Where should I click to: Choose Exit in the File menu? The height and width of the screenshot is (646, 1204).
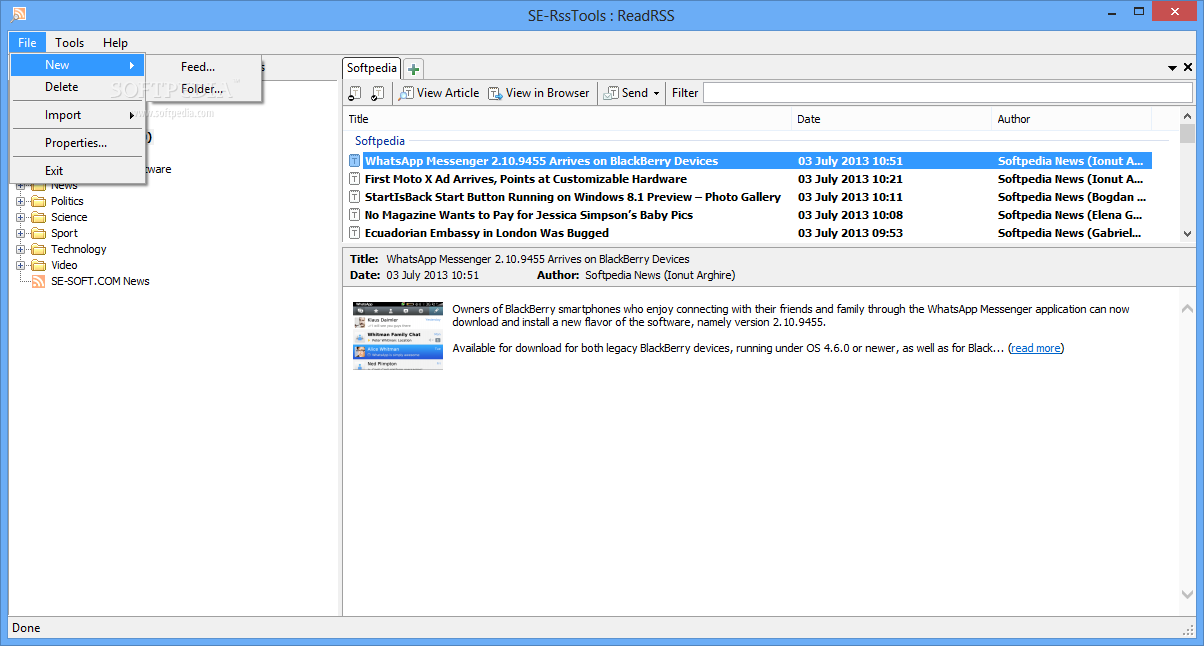(x=78, y=171)
